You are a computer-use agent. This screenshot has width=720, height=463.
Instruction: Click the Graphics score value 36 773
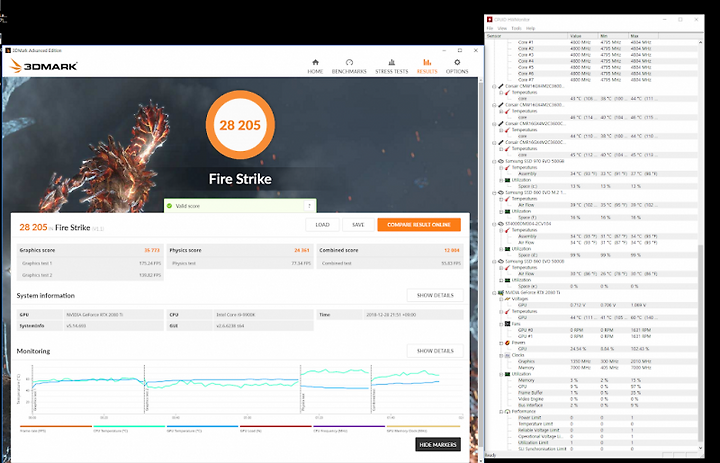tap(152, 250)
